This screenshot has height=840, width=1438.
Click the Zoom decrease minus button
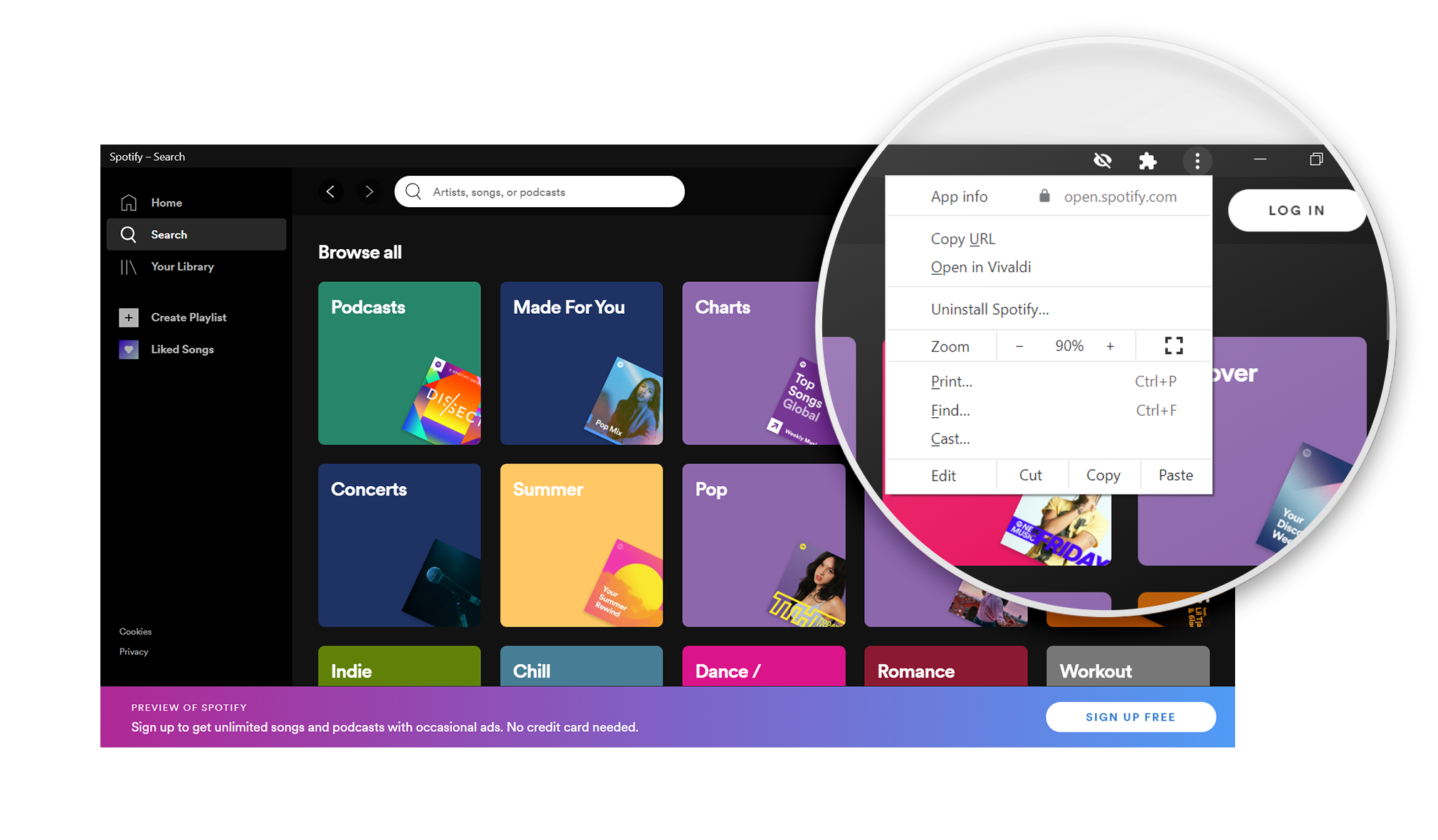pos(1019,345)
